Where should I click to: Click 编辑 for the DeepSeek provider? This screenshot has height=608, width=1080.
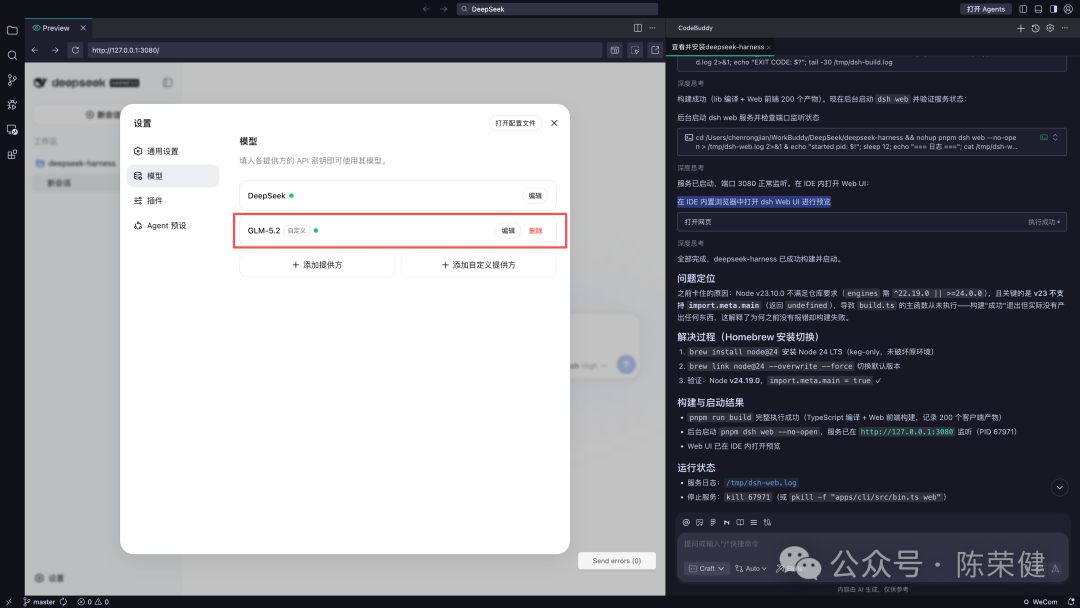535,196
